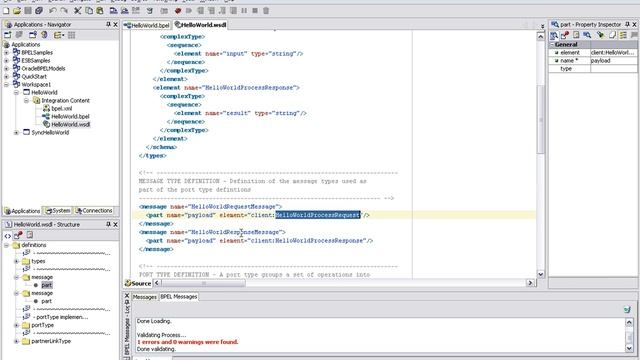Expand the BPELSamples application node
This screenshot has width=640, height=360.
7,52
